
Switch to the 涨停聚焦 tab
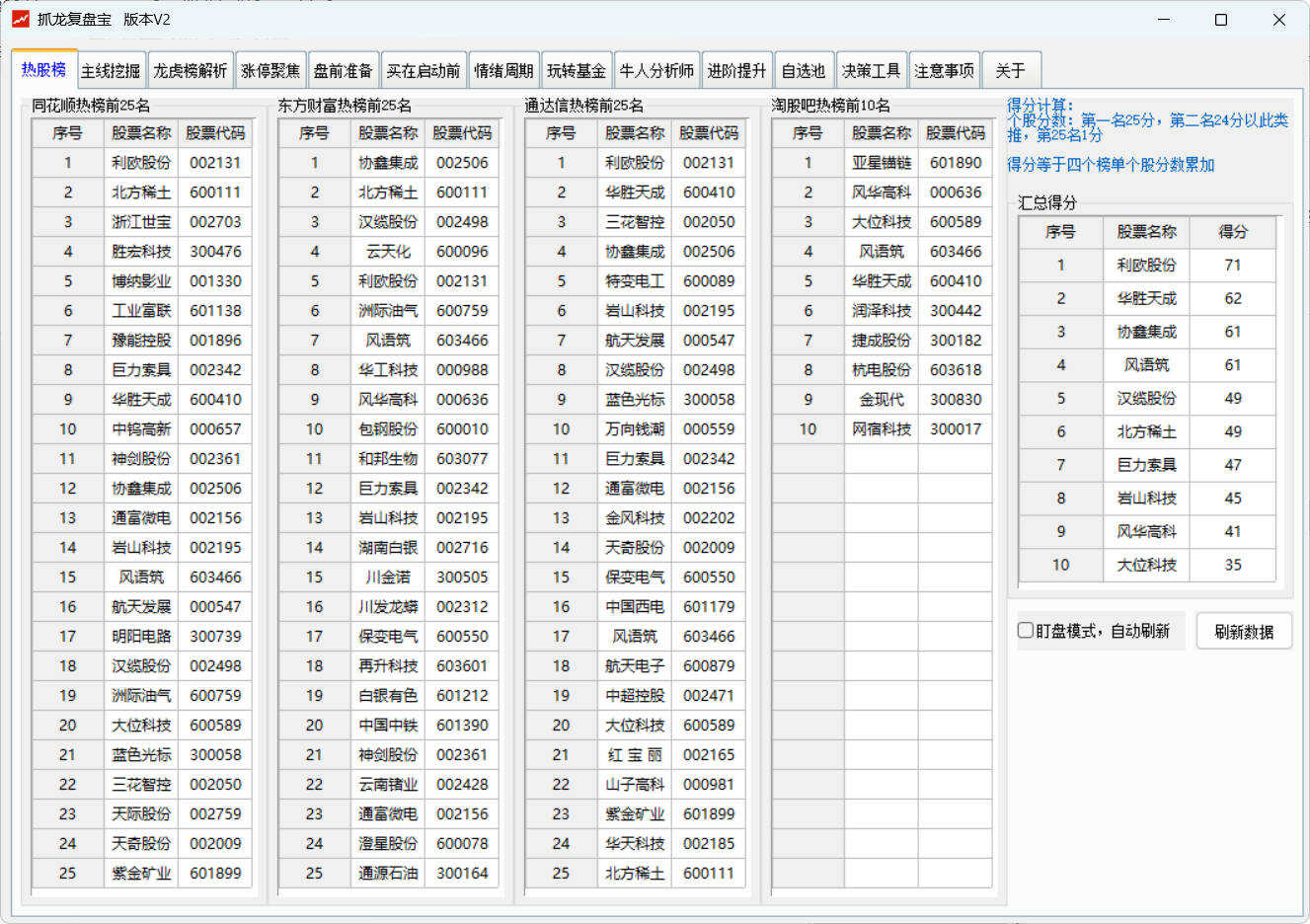click(271, 69)
